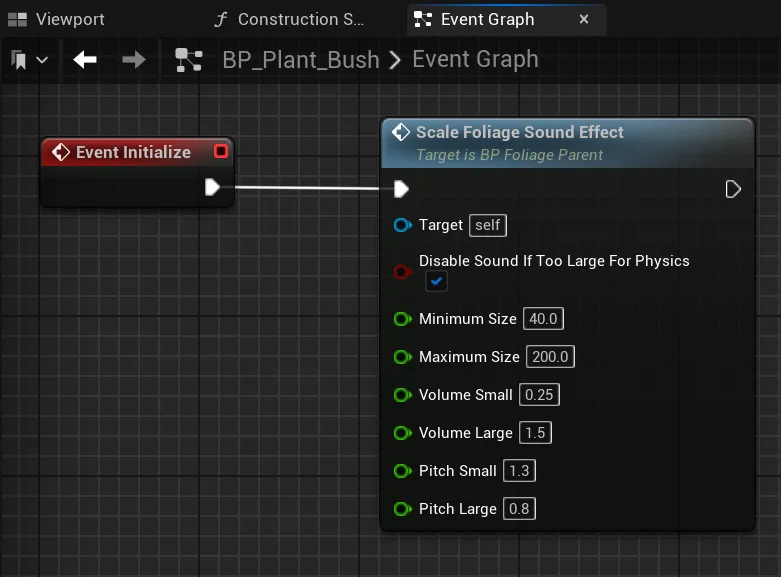
Task: Open the bookmarks dropdown arrow
Action: (42, 60)
